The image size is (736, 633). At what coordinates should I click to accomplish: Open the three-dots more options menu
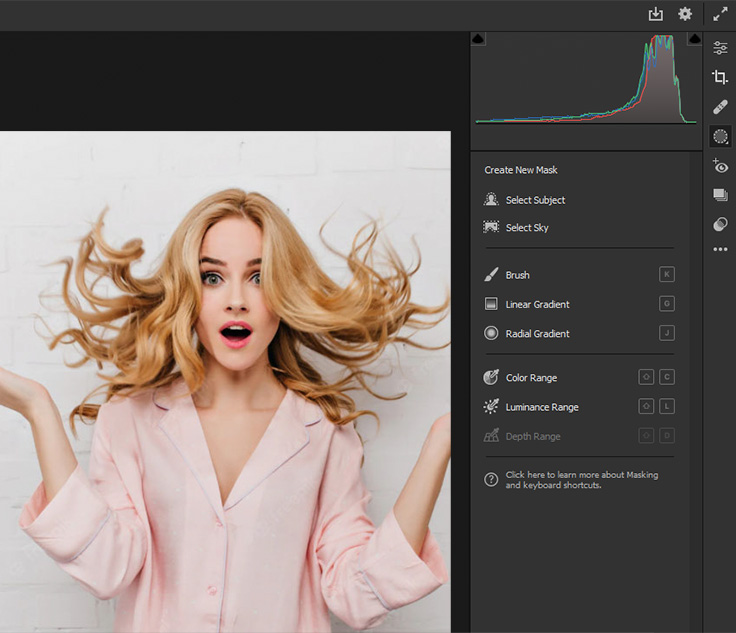point(720,250)
